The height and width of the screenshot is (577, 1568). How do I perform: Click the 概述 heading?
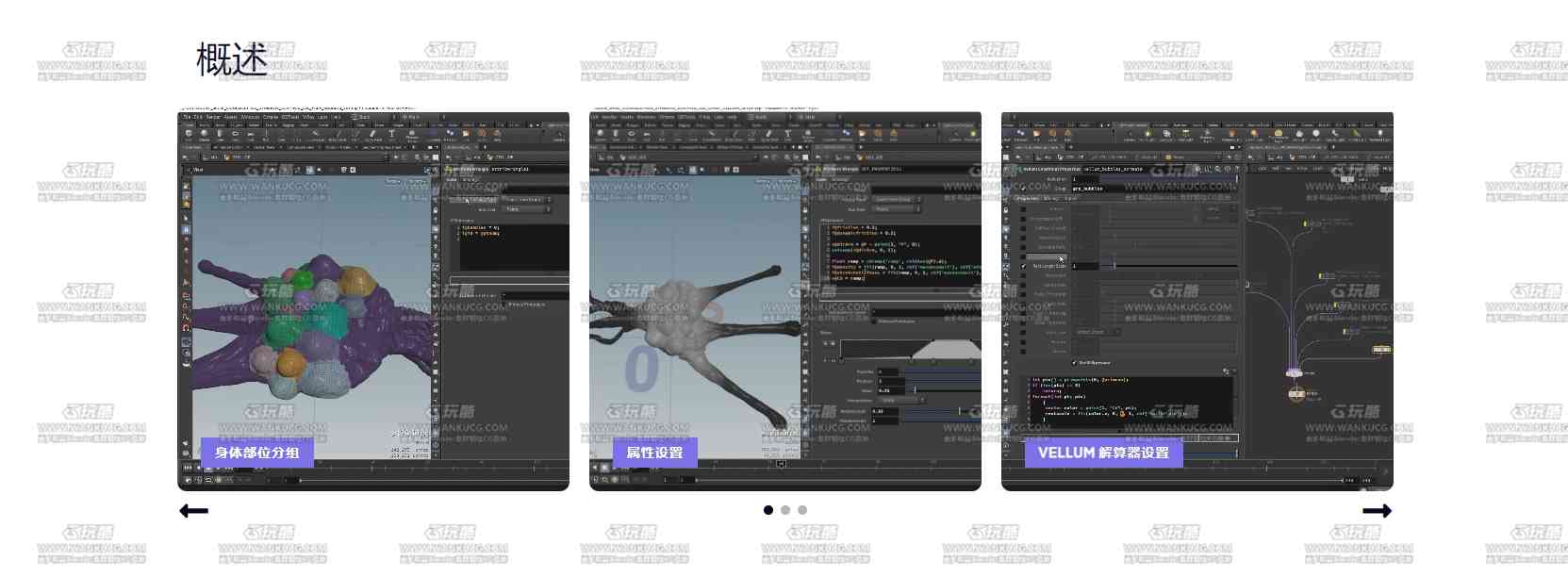click(x=232, y=59)
